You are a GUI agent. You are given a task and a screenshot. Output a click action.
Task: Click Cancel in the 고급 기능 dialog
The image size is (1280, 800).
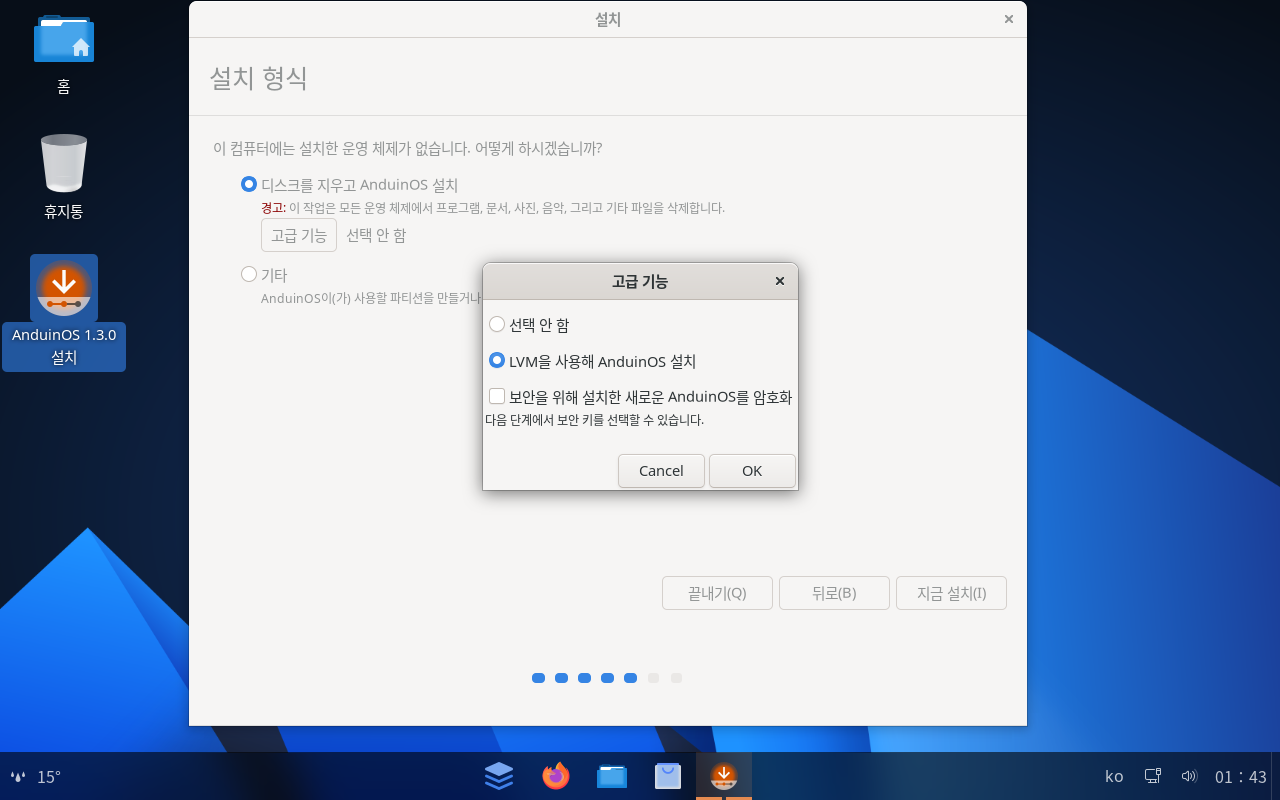(661, 471)
